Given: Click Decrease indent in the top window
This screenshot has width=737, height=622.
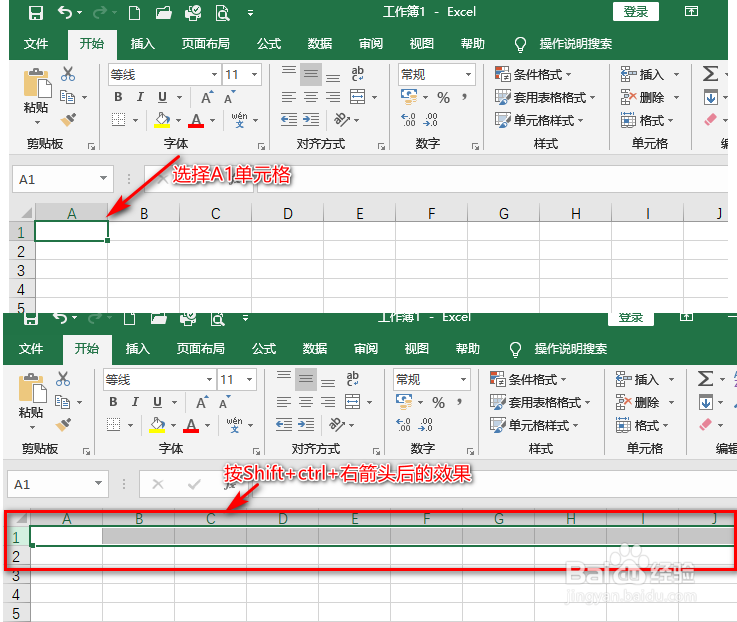Looking at the screenshot, I should tap(289, 119).
